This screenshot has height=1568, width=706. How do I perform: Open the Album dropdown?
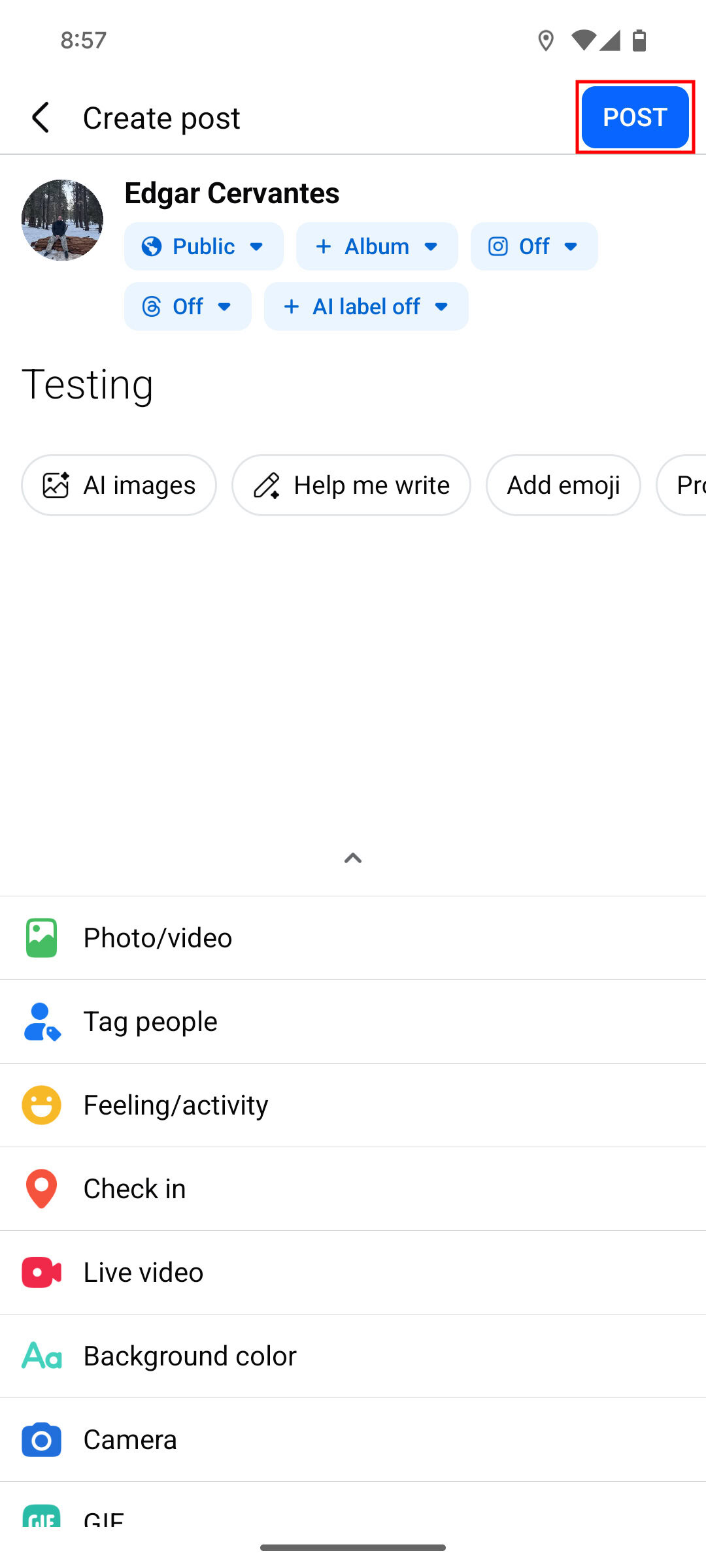click(377, 246)
